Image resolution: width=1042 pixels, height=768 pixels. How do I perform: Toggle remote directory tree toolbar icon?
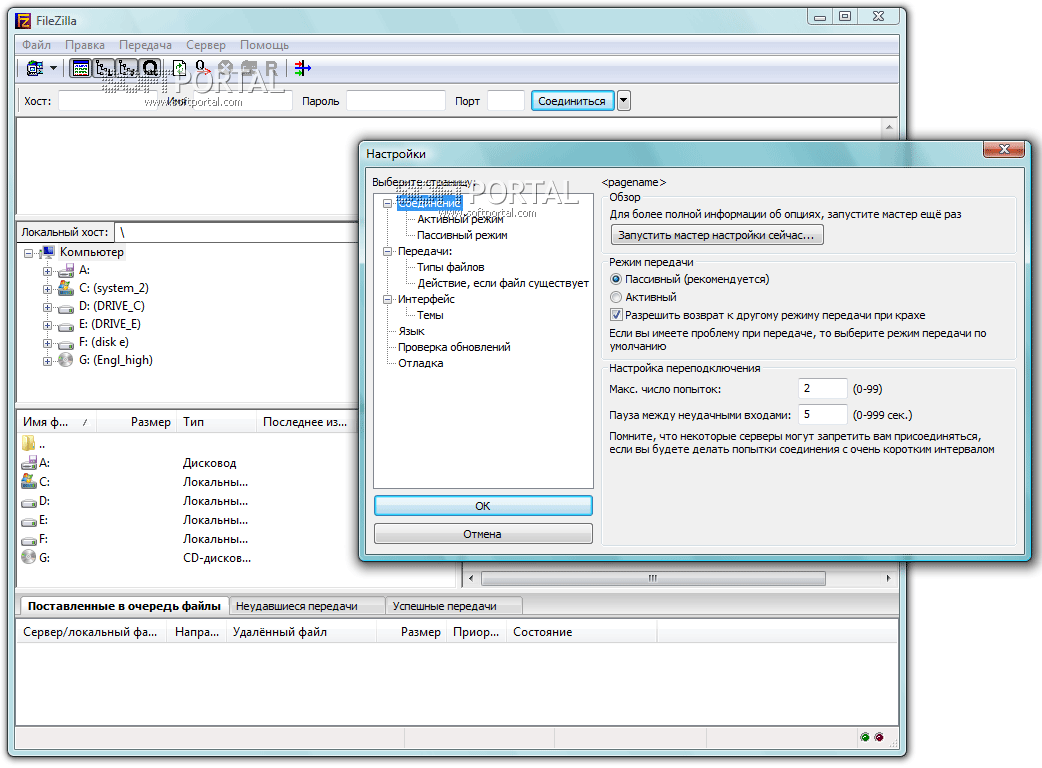pyautogui.click(x=128, y=68)
